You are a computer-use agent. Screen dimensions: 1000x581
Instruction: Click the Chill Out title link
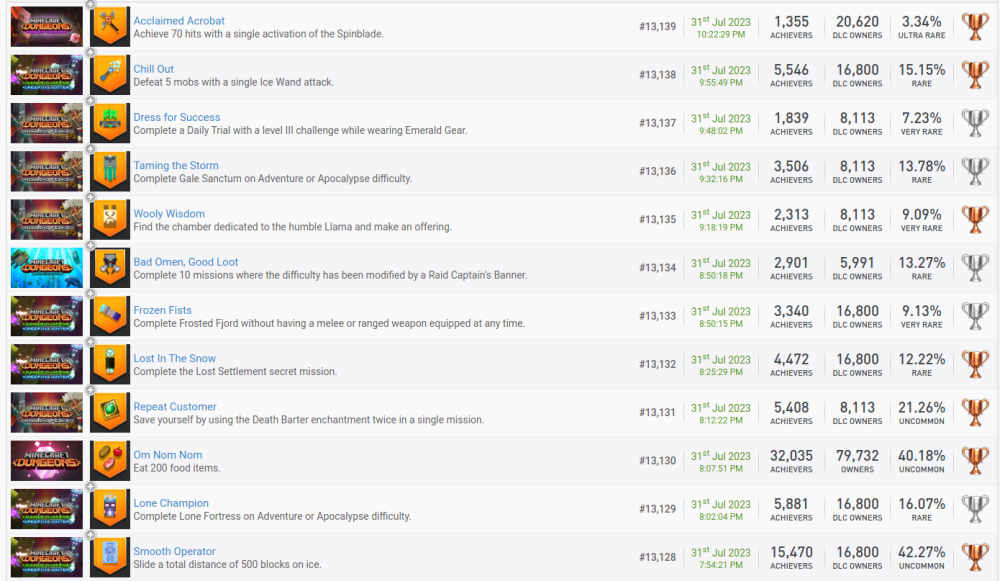pyautogui.click(x=154, y=69)
